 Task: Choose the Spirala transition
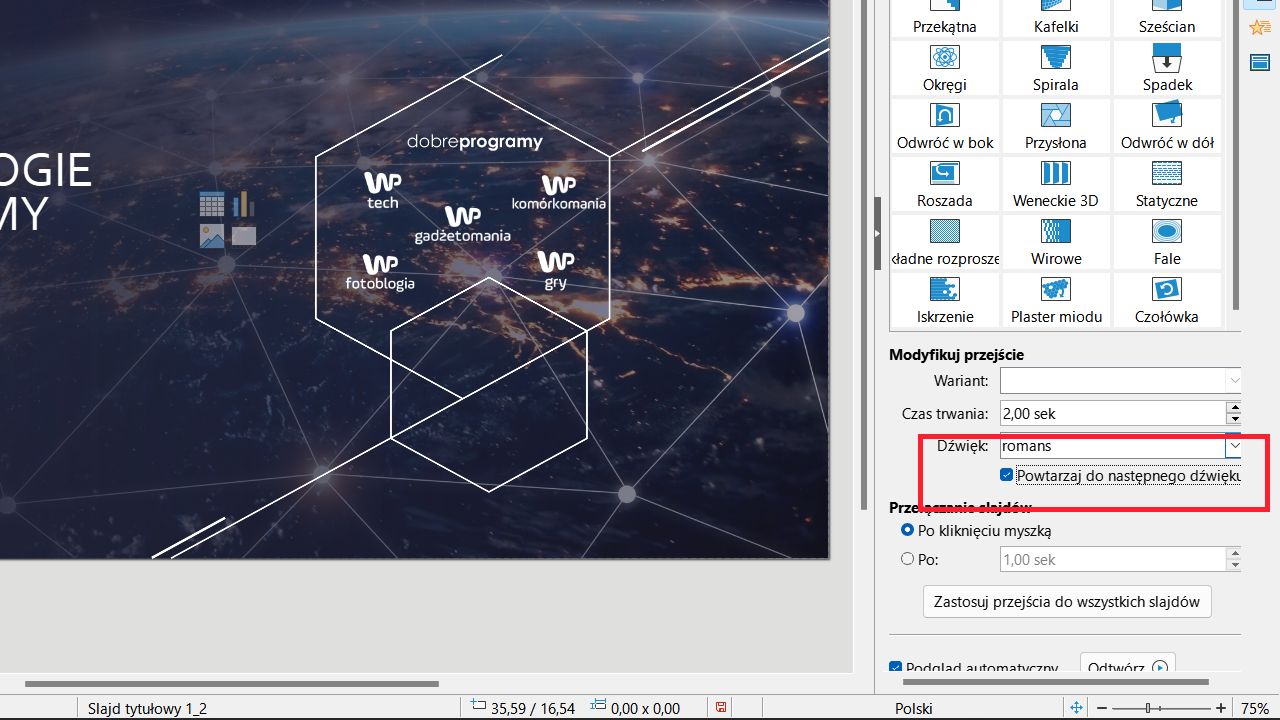pyautogui.click(x=1056, y=68)
